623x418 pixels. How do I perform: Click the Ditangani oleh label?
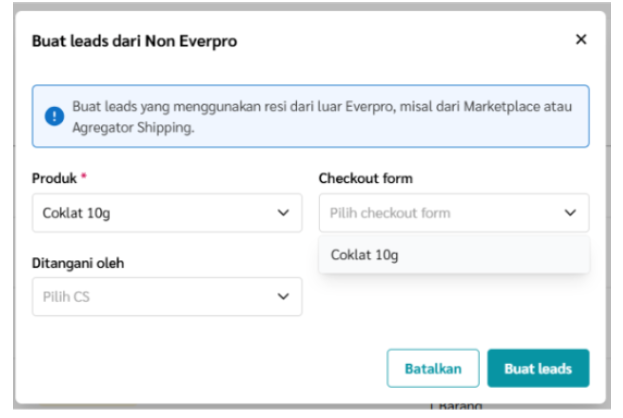(78, 263)
